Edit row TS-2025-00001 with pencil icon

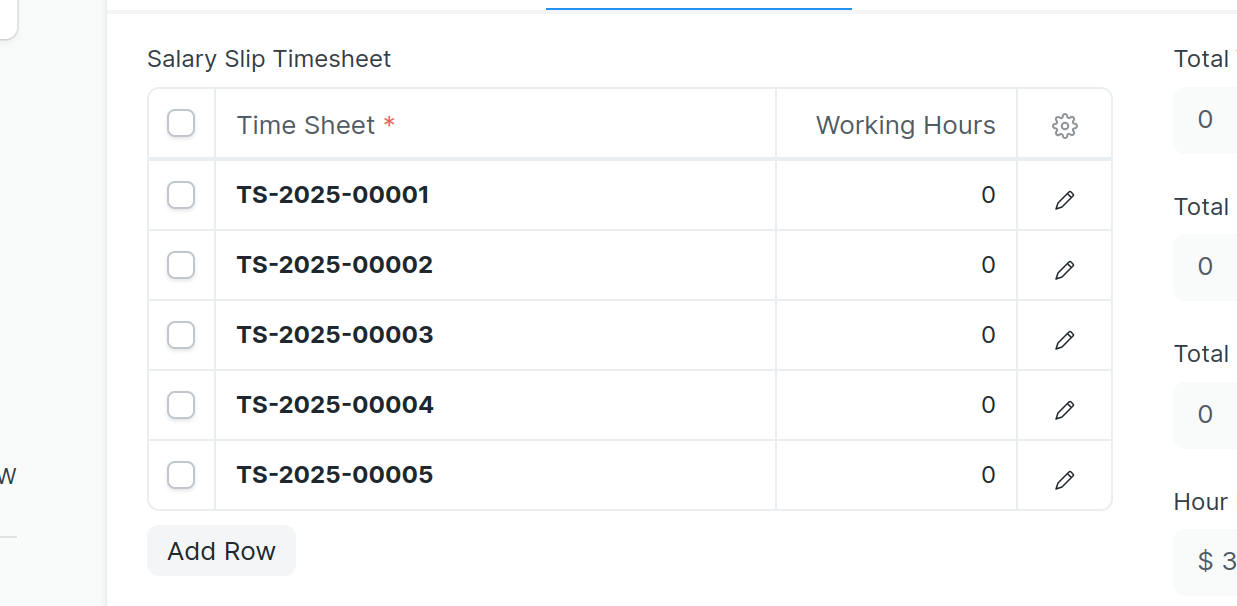pyautogui.click(x=1065, y=200)
